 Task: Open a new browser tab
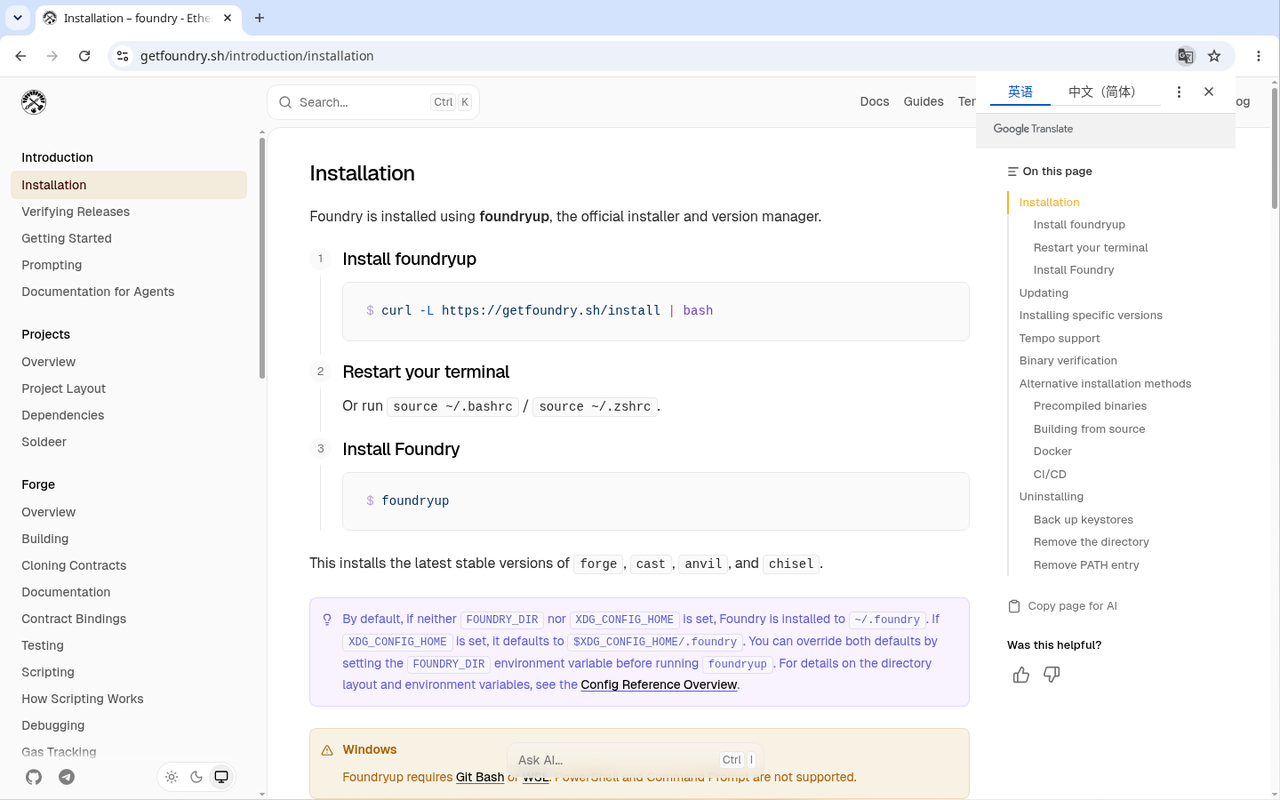(259, 18)
